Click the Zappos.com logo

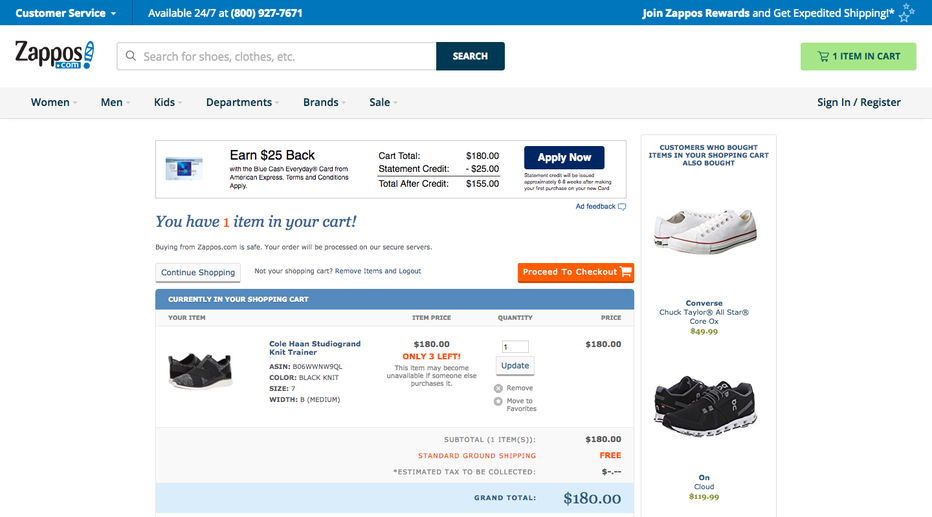(55, 55)
